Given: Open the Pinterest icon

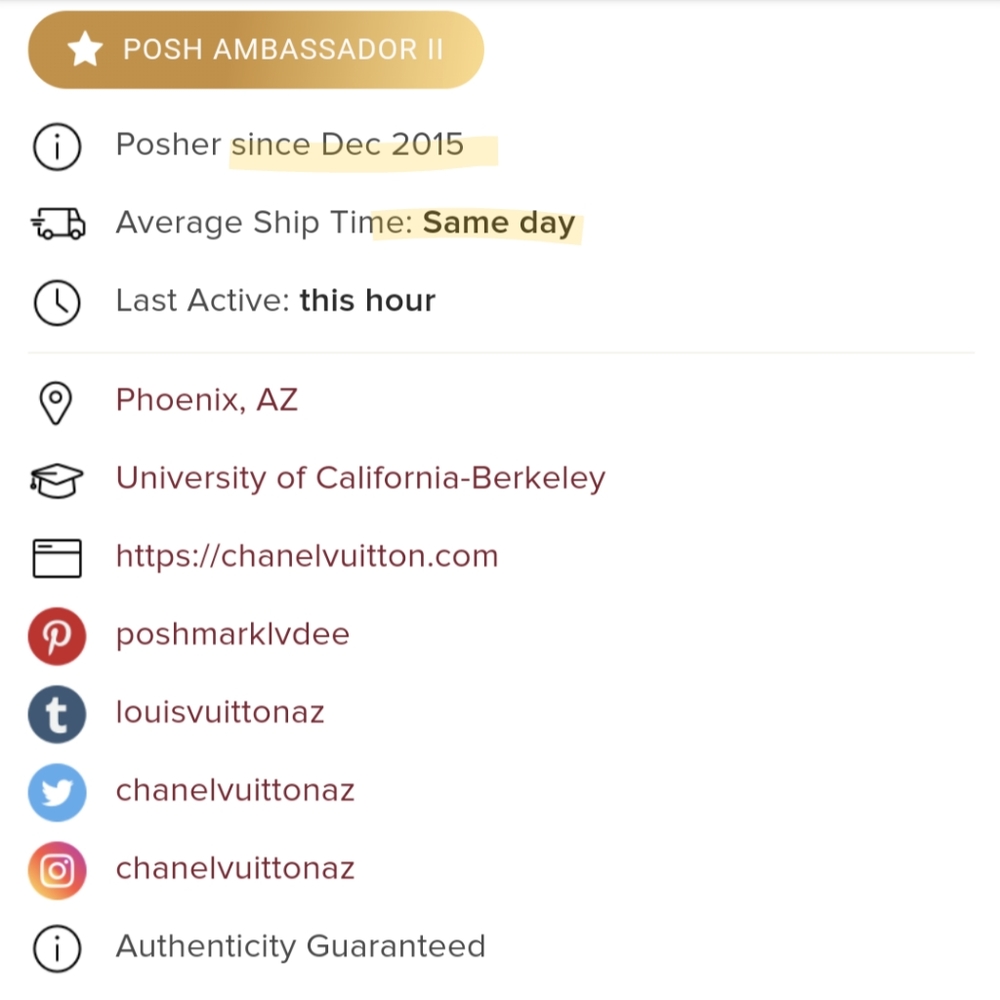Looking at the screenshot, I should pos(57,636).
